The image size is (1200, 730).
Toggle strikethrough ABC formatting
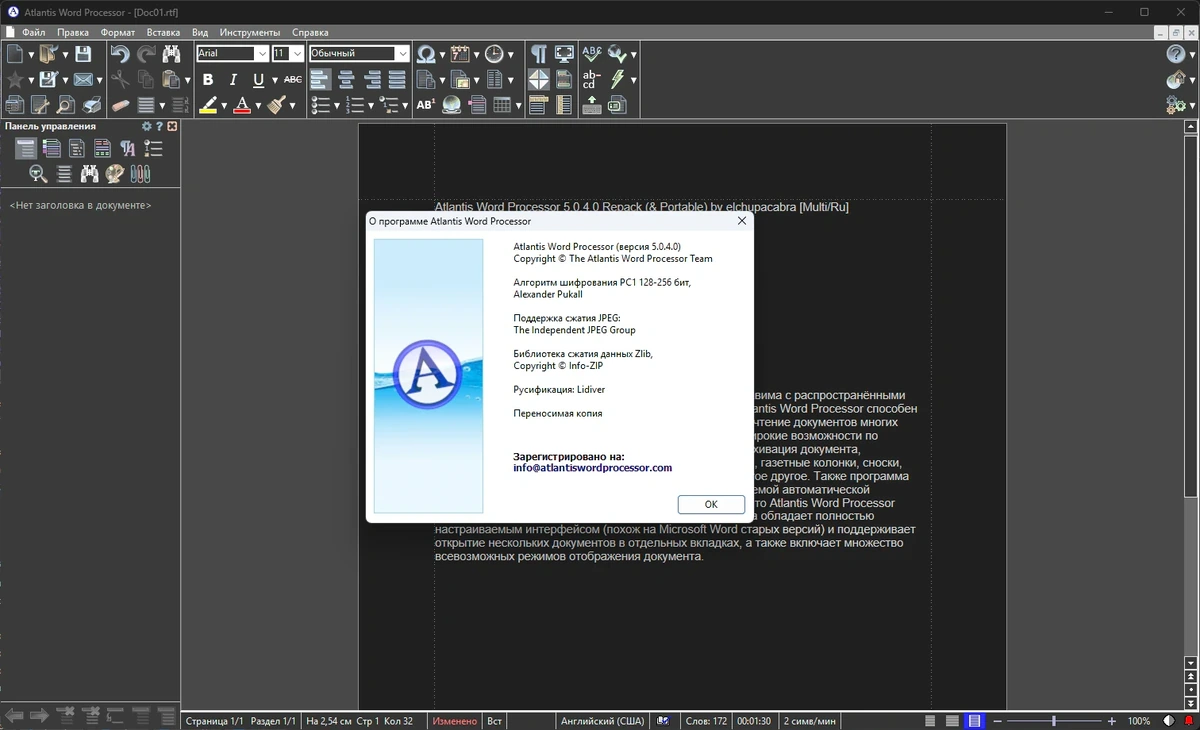[292, 79]
